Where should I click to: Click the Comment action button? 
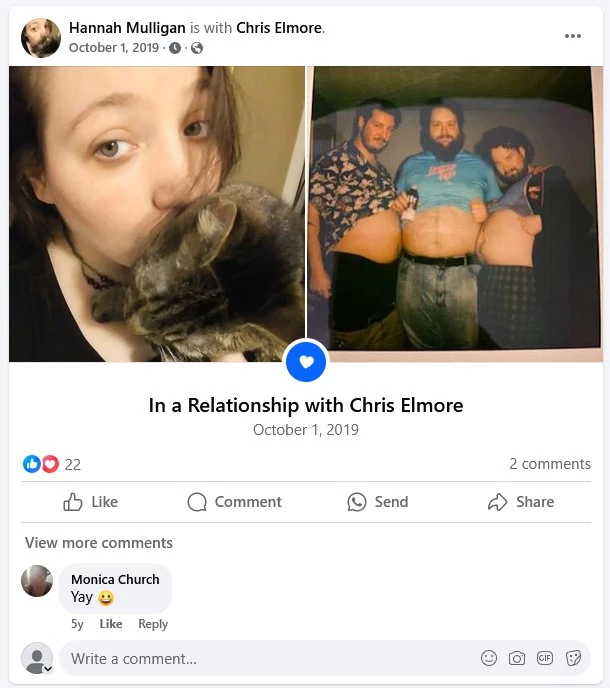tap(235, 502)
